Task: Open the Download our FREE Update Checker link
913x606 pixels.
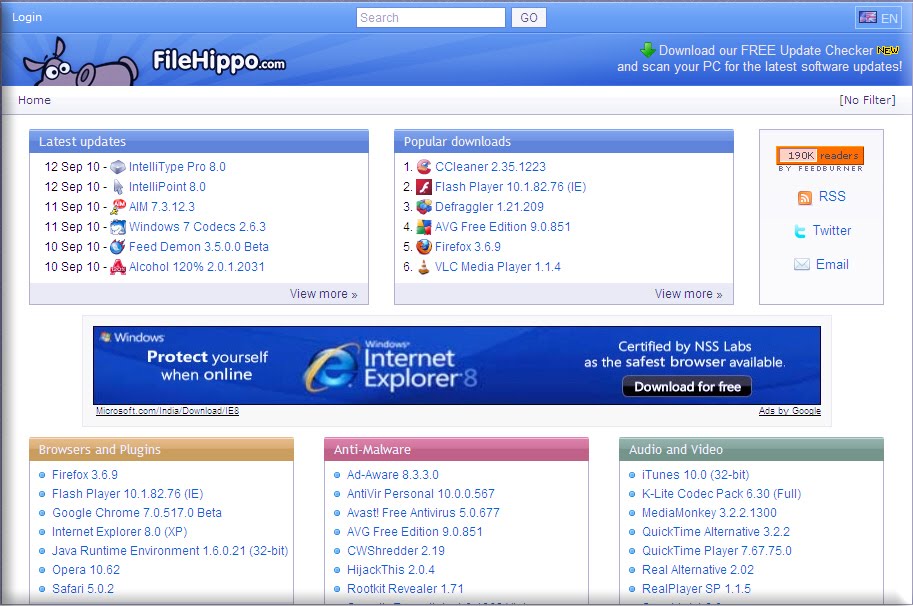Action: point(766,50)
